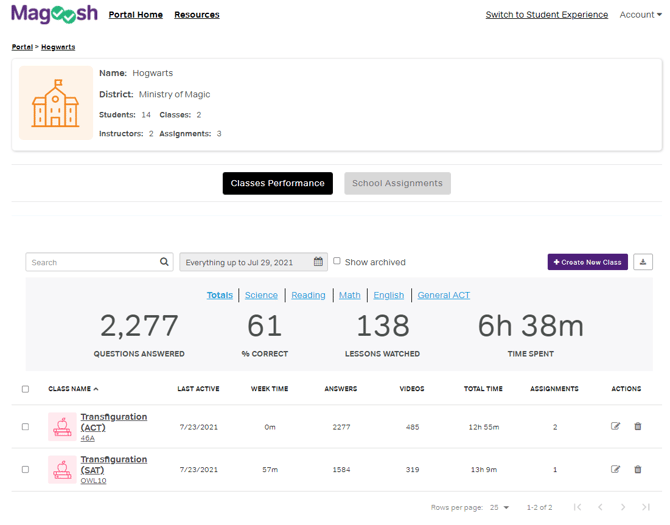This screenshot has width=670, height=525.
Task: Click the edit icon for Transfiguration (ACT)
Action: [615, 427]
